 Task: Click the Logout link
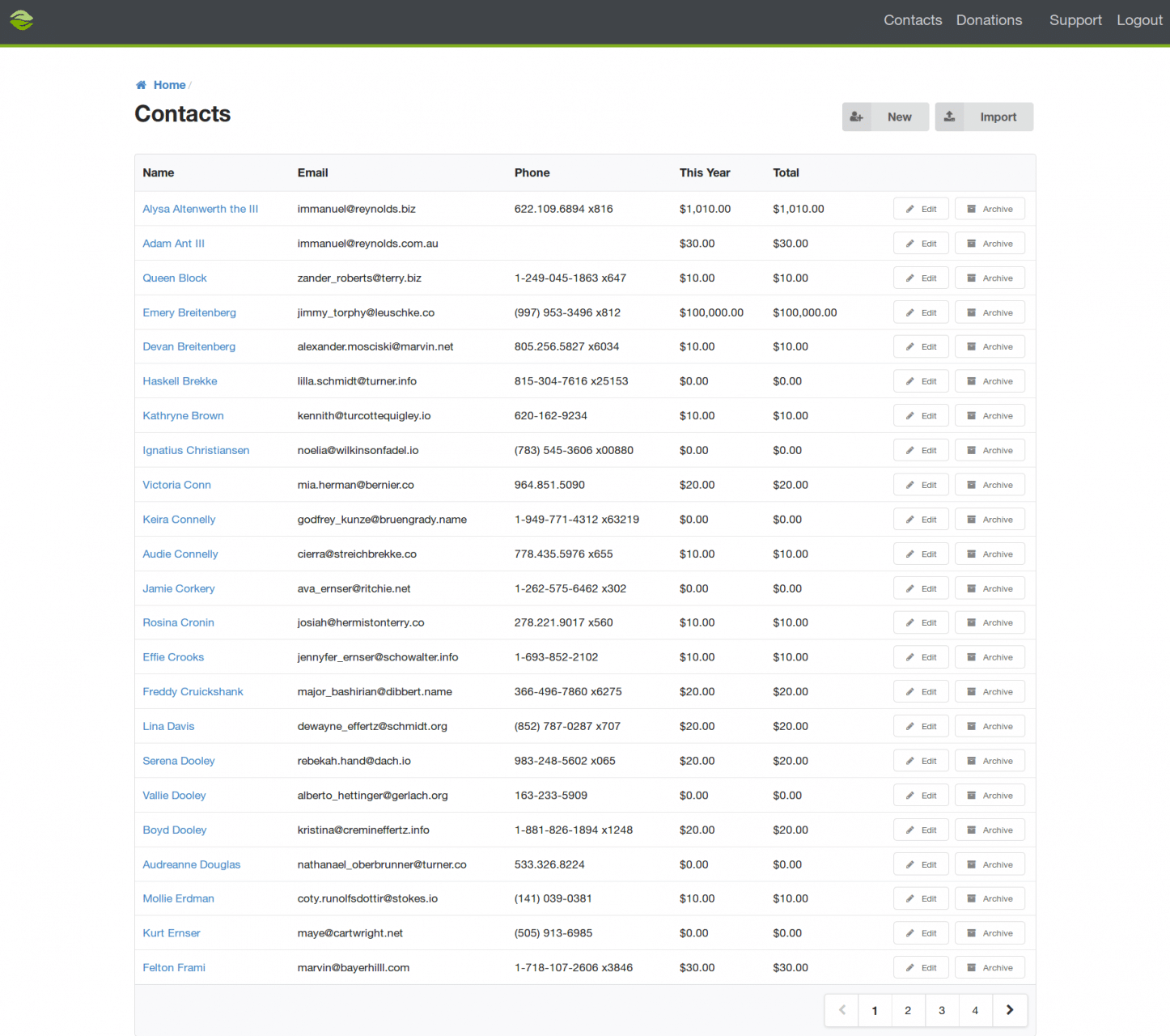pyautogui.click(x=1139, y=20)
